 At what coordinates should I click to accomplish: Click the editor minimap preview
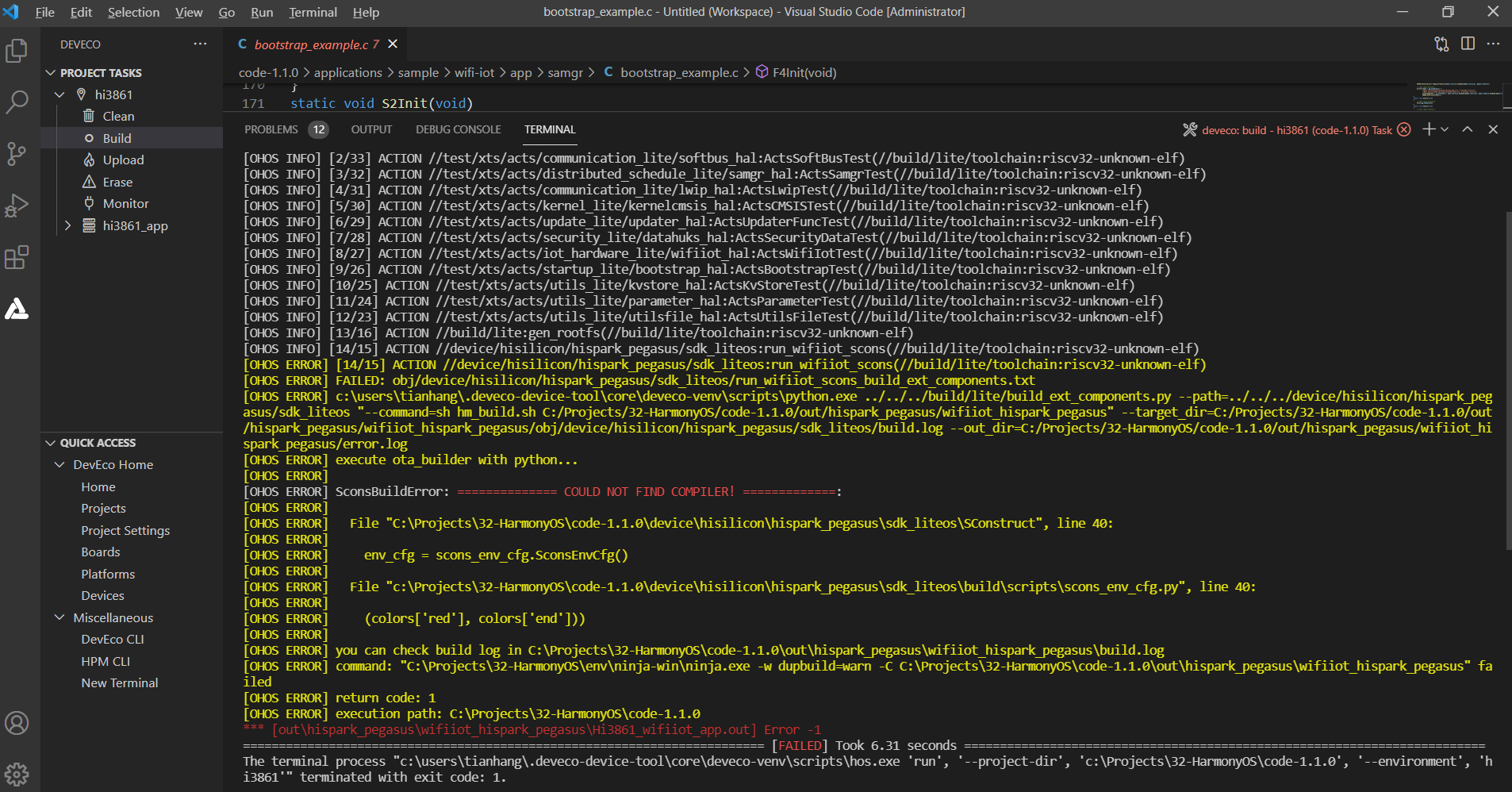[x=1456, y=95]
